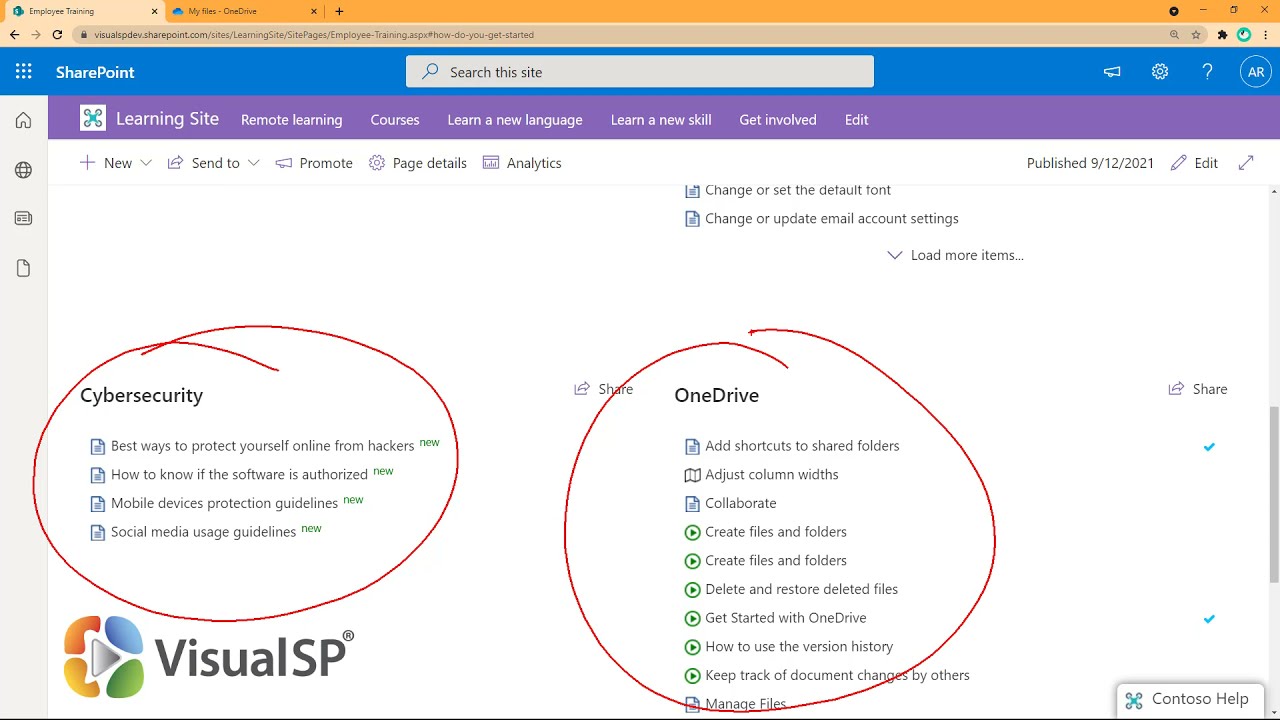Open the settings gear in SharePoint header
This screenshot has height=720, width=1280.
tap(1160, 72)
